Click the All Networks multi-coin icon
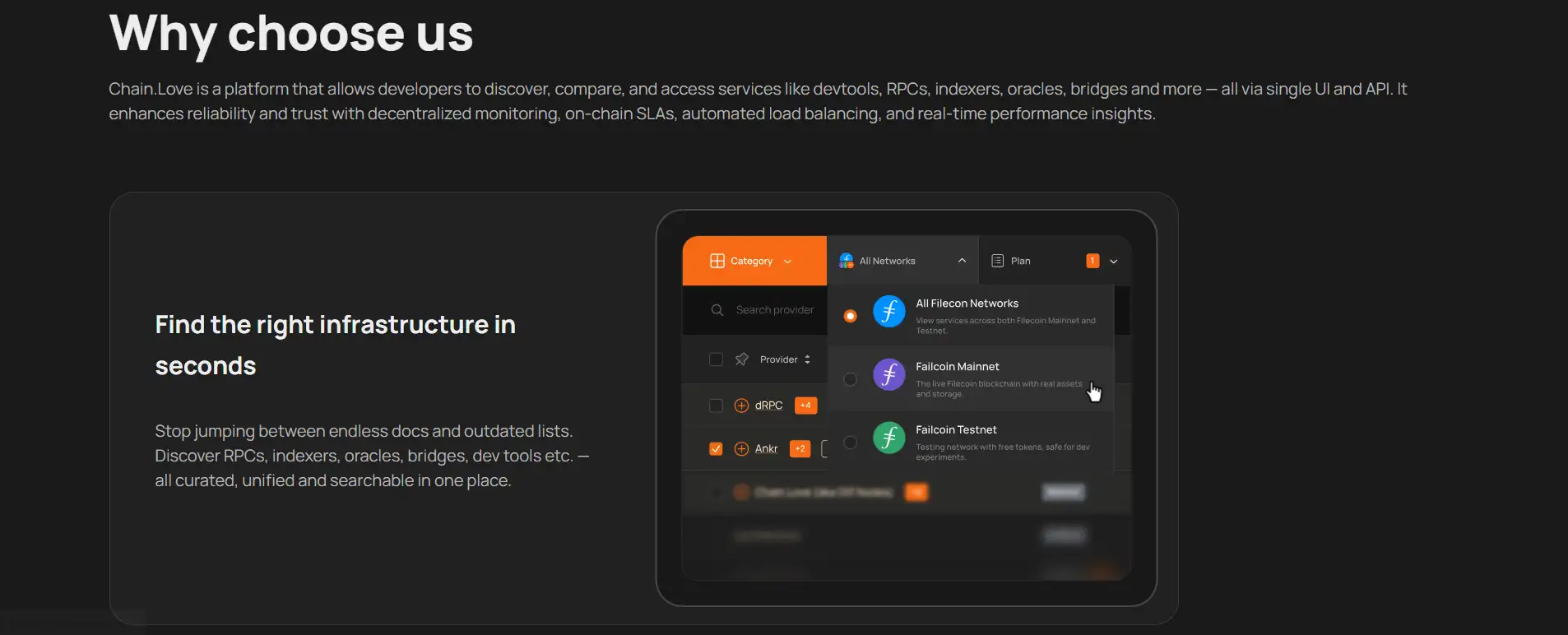 click(x=846, y=261)
